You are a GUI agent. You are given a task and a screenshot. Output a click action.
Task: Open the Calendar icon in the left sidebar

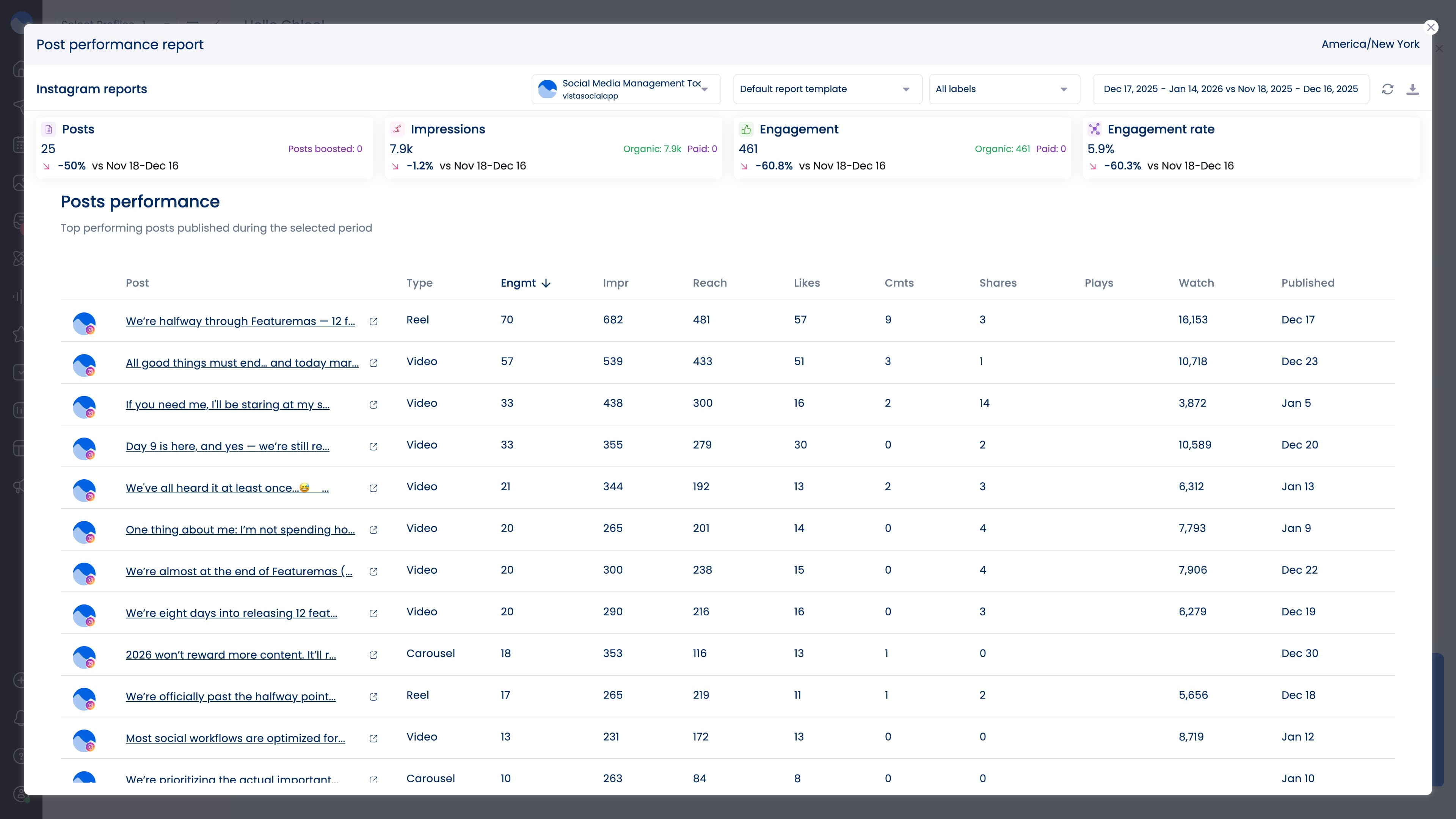[19, 144]
